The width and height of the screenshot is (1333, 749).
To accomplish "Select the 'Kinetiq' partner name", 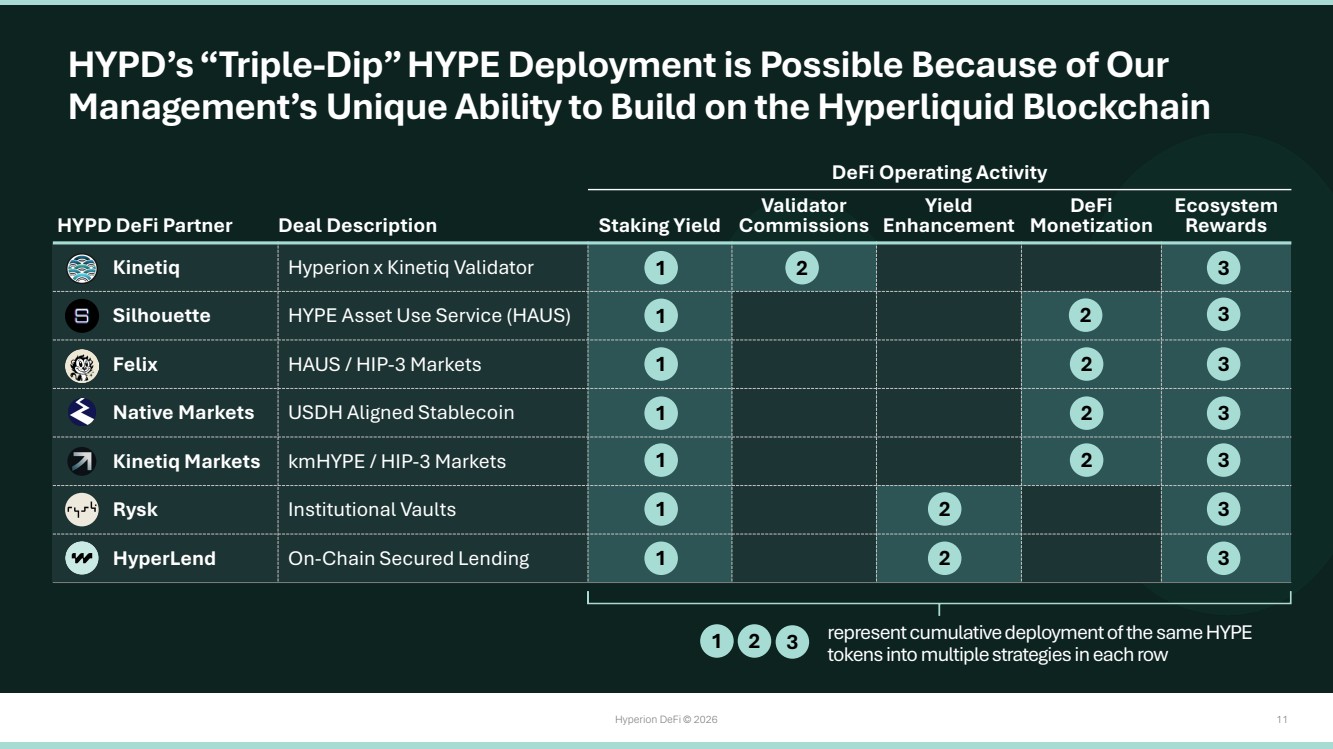I will pos(146,268).
